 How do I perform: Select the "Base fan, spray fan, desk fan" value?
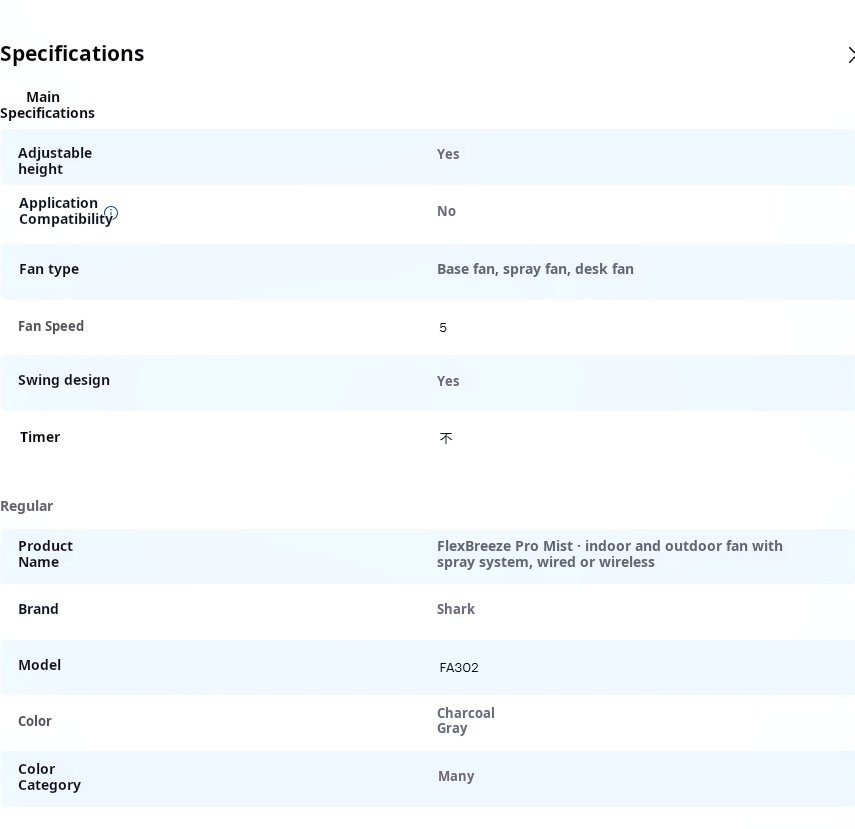click(x=535, y=269)
